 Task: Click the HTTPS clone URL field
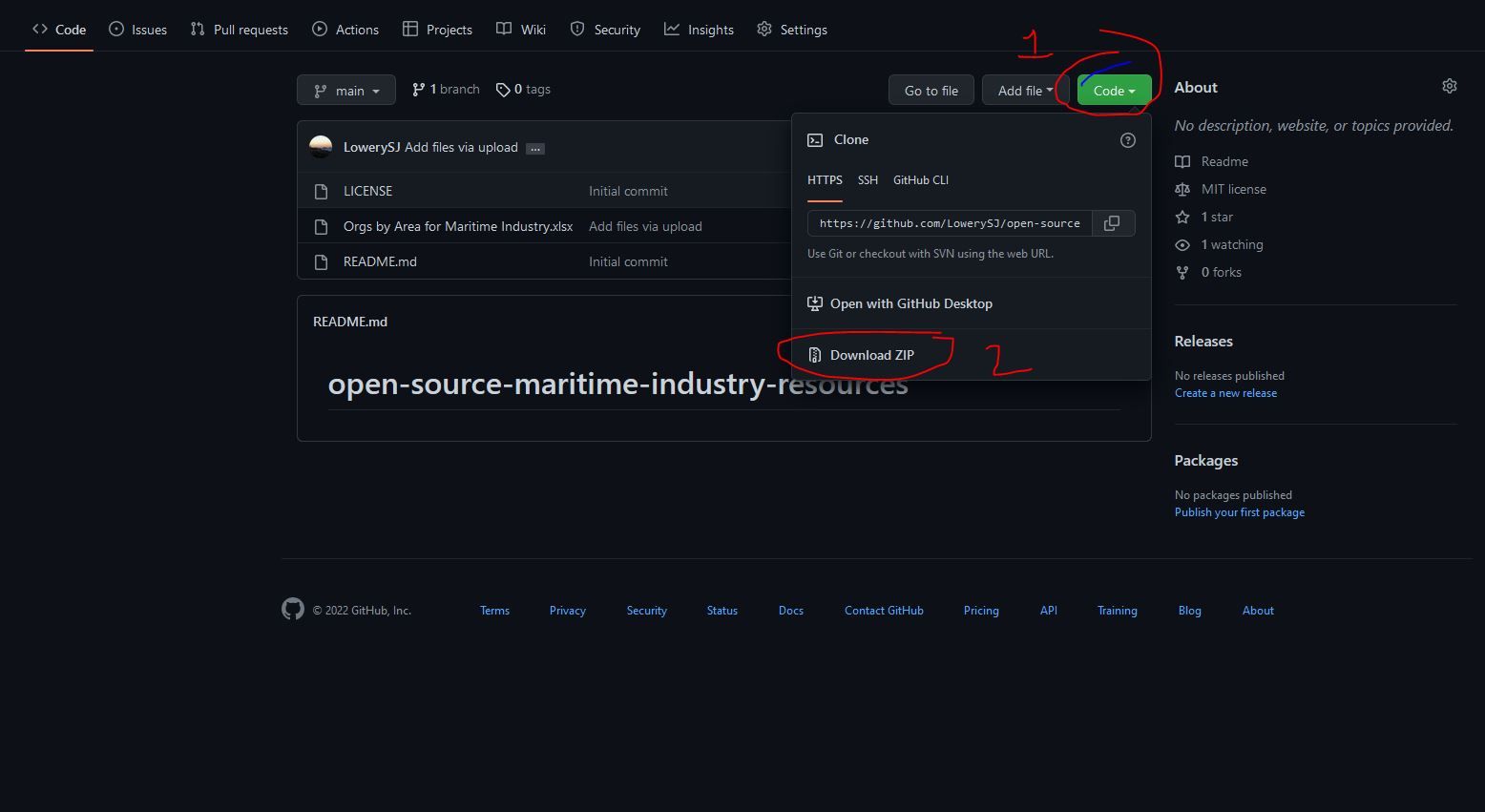point(950,223)
